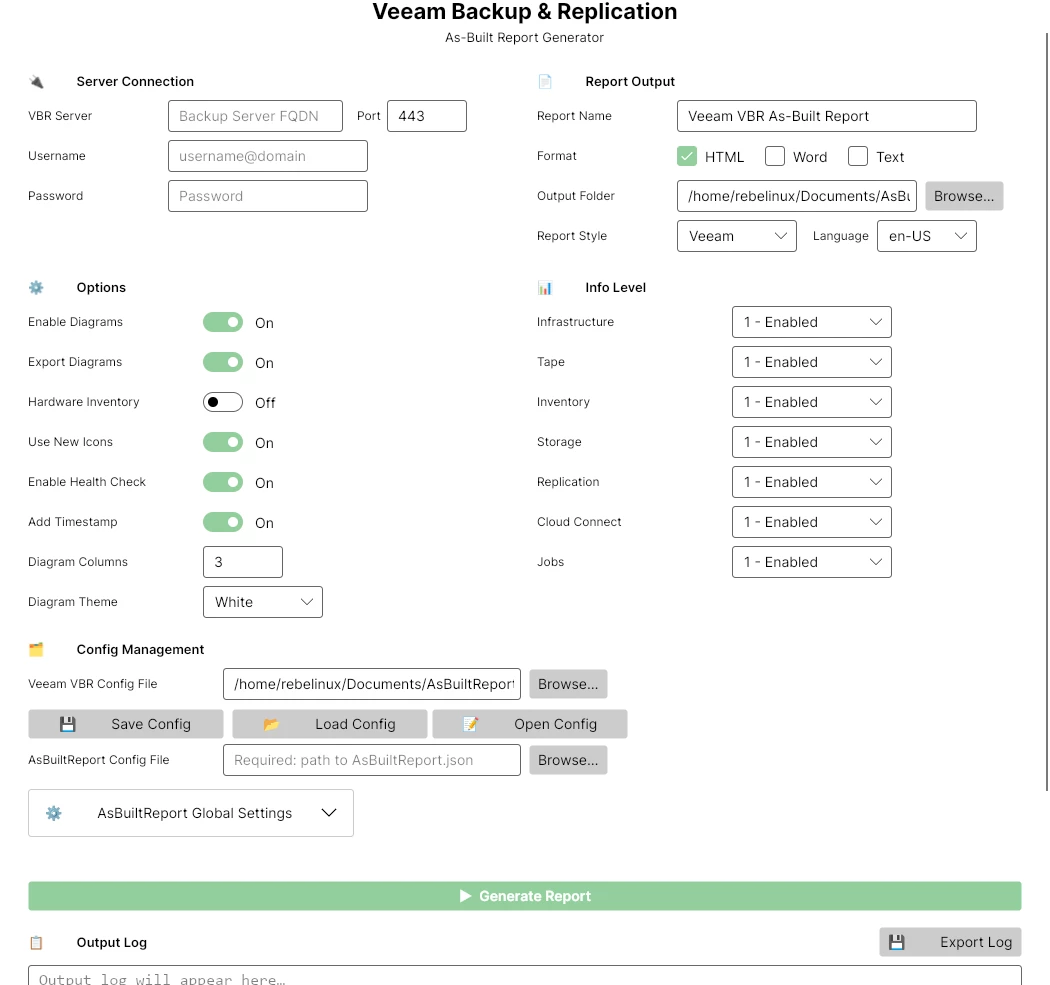Click the gear icon beside Options heading
1050x985 pixels.
[x=36, y=288]
